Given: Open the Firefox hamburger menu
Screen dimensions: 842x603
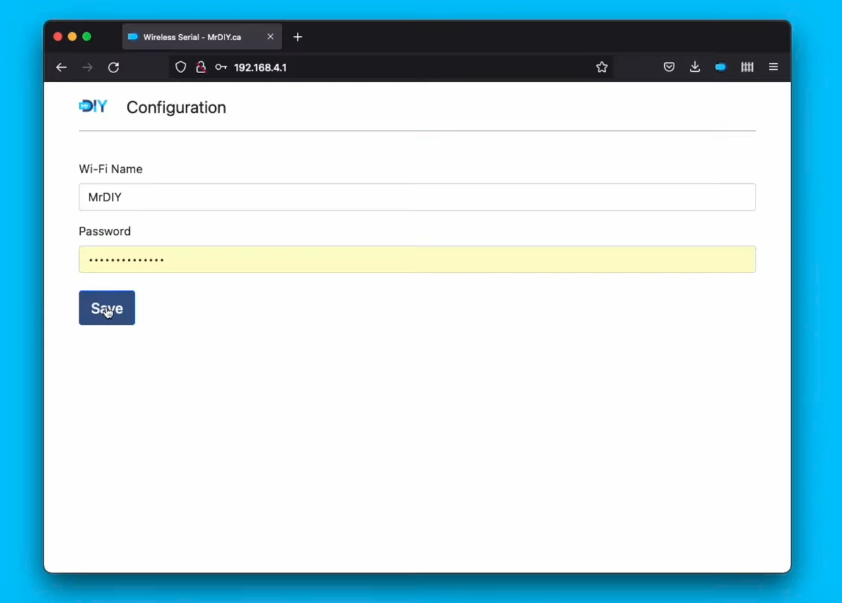Looking at the screenshot, I should coord(773,67).
